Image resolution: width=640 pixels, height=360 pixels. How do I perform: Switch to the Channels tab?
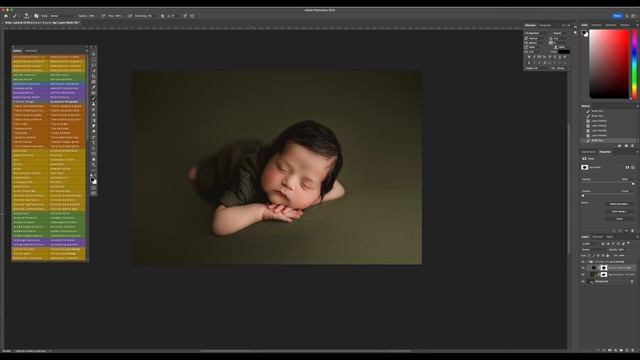(x=598, y=237)
